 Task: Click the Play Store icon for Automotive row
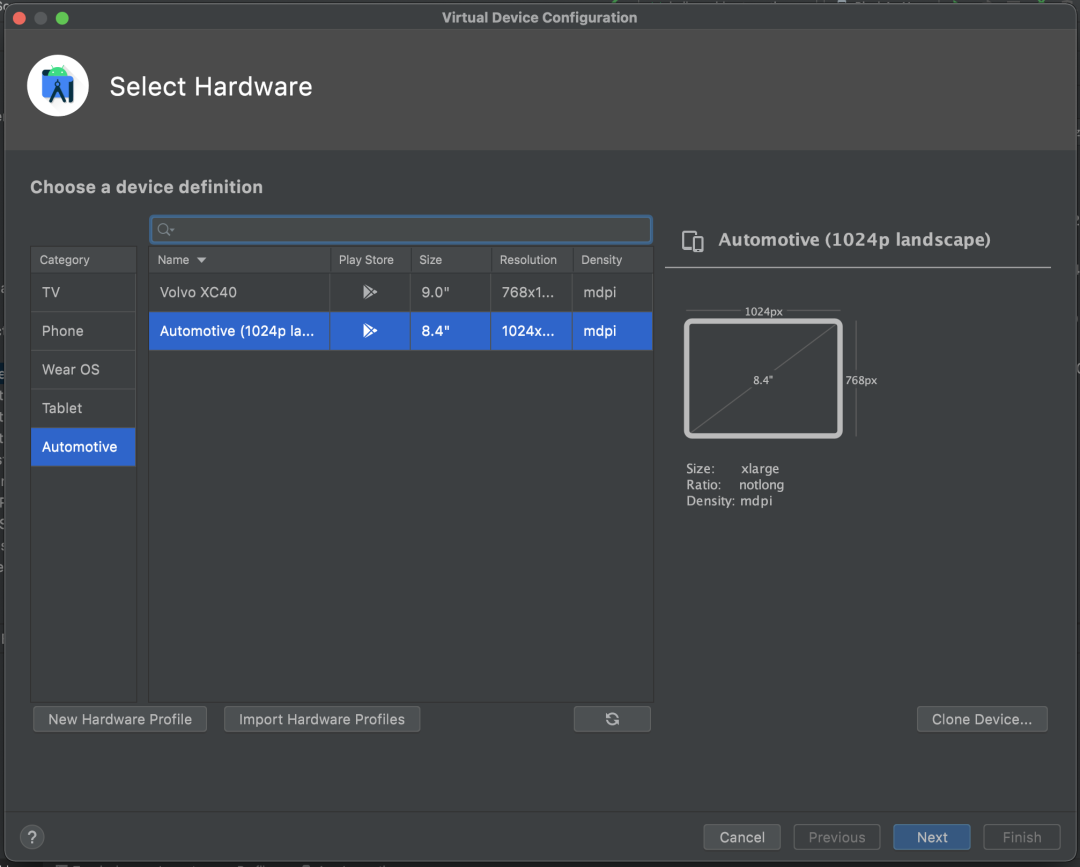click(370, 331)
